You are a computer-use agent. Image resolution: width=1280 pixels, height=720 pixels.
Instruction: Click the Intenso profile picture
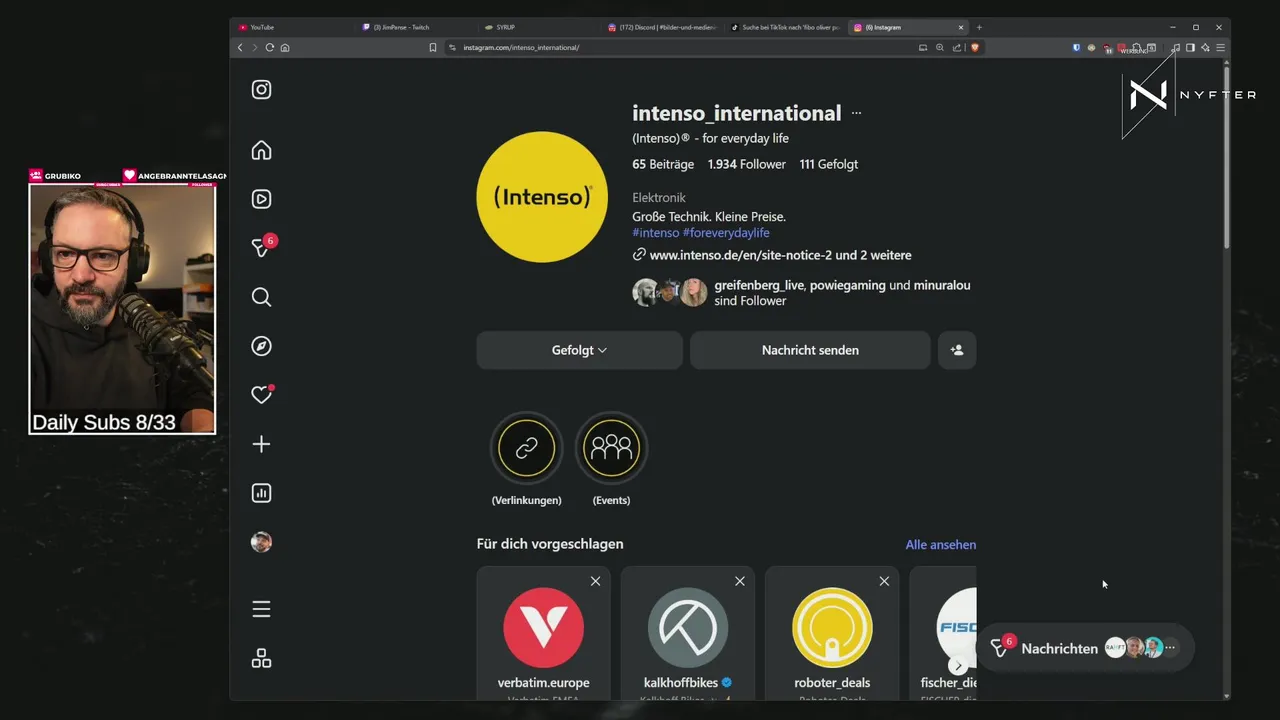[x=542, y=197]
